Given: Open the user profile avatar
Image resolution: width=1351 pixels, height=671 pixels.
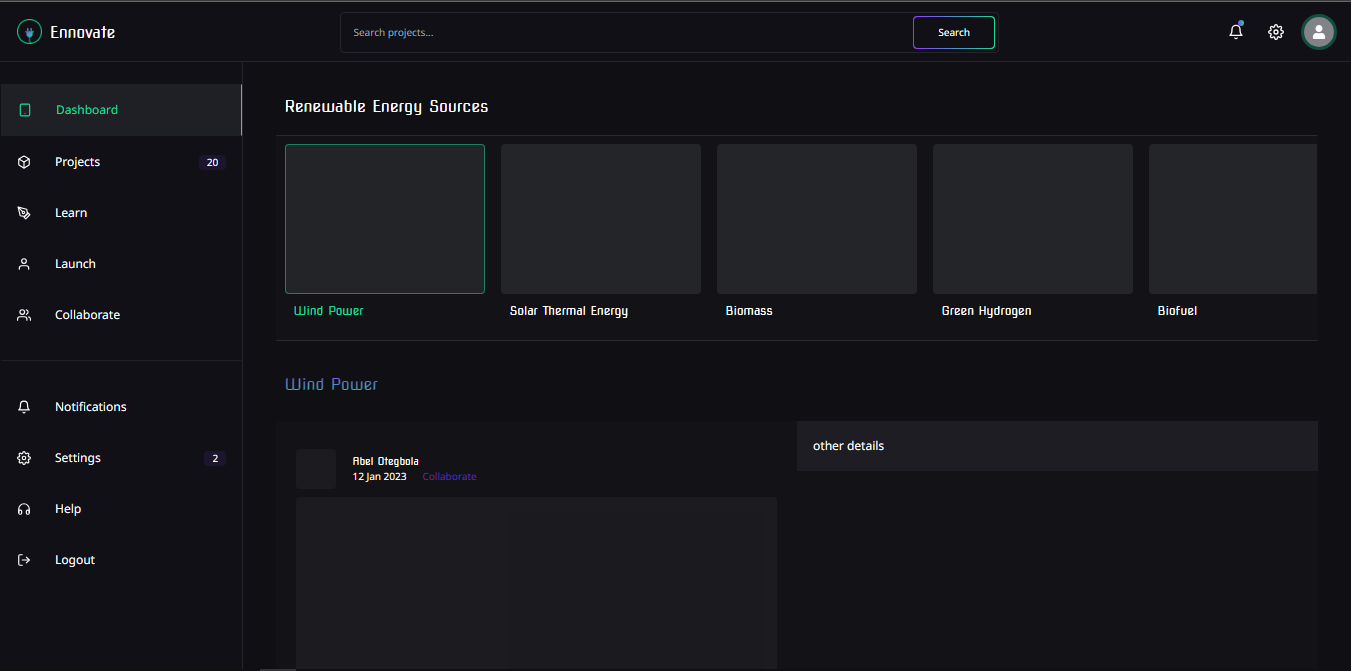Looking at the screenshot, I should tap(1318, 32).
